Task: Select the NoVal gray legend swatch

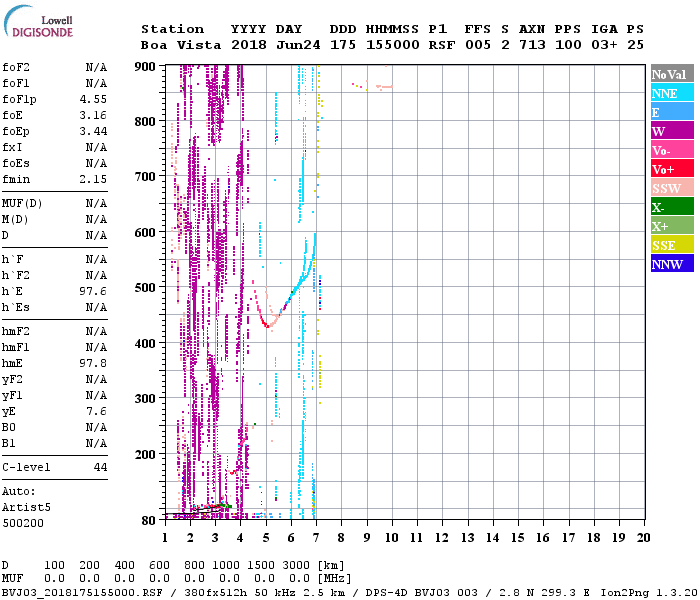Action: pos(672,74)
